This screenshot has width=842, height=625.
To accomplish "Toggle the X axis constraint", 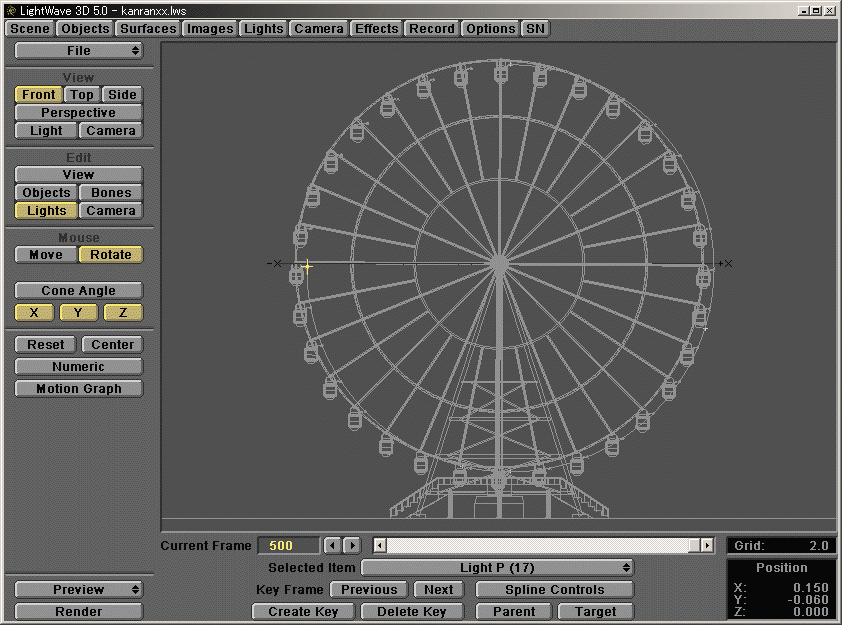I will tap(34, 313).
